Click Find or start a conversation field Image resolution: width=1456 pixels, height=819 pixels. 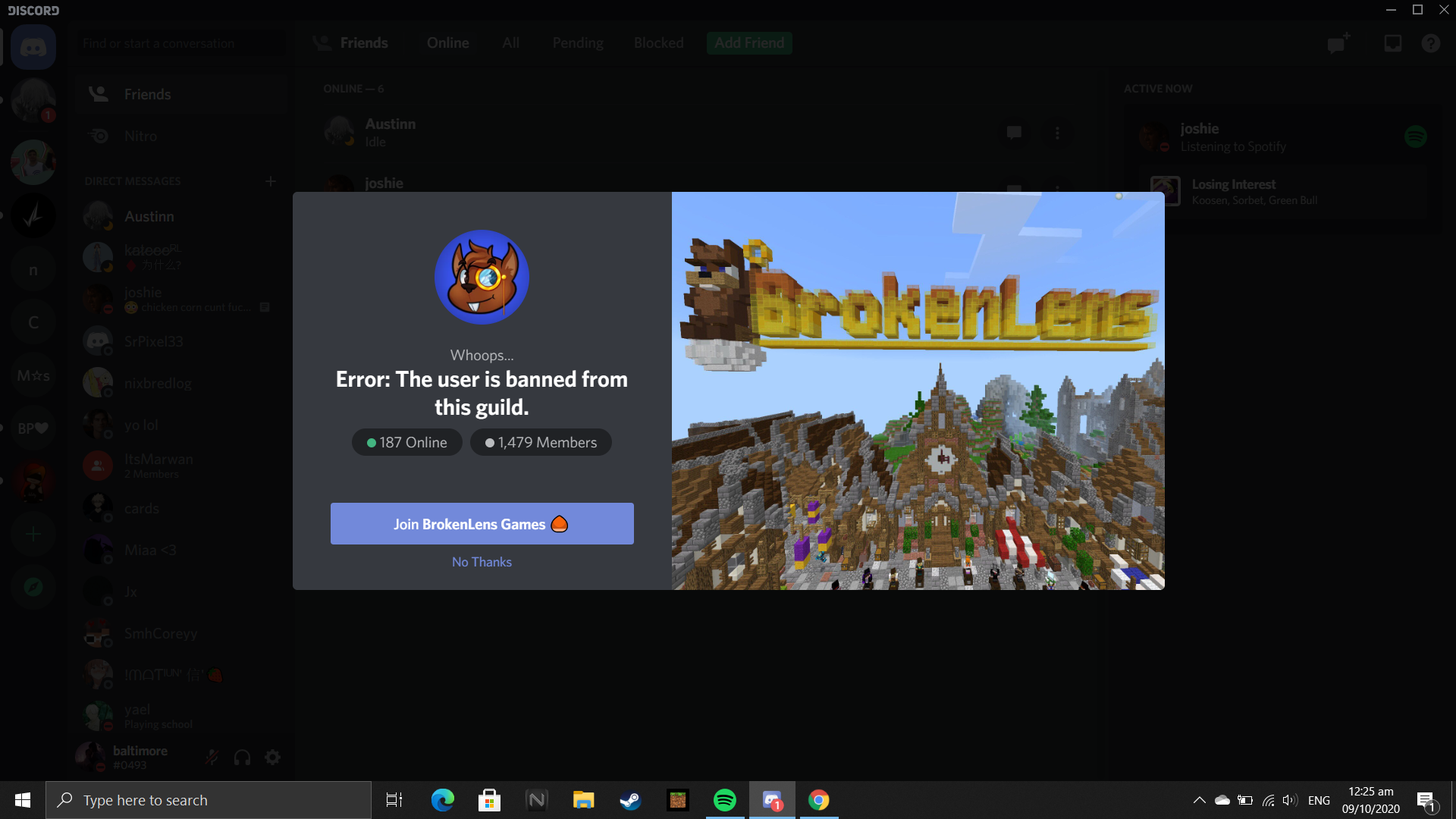pos(182,43)
